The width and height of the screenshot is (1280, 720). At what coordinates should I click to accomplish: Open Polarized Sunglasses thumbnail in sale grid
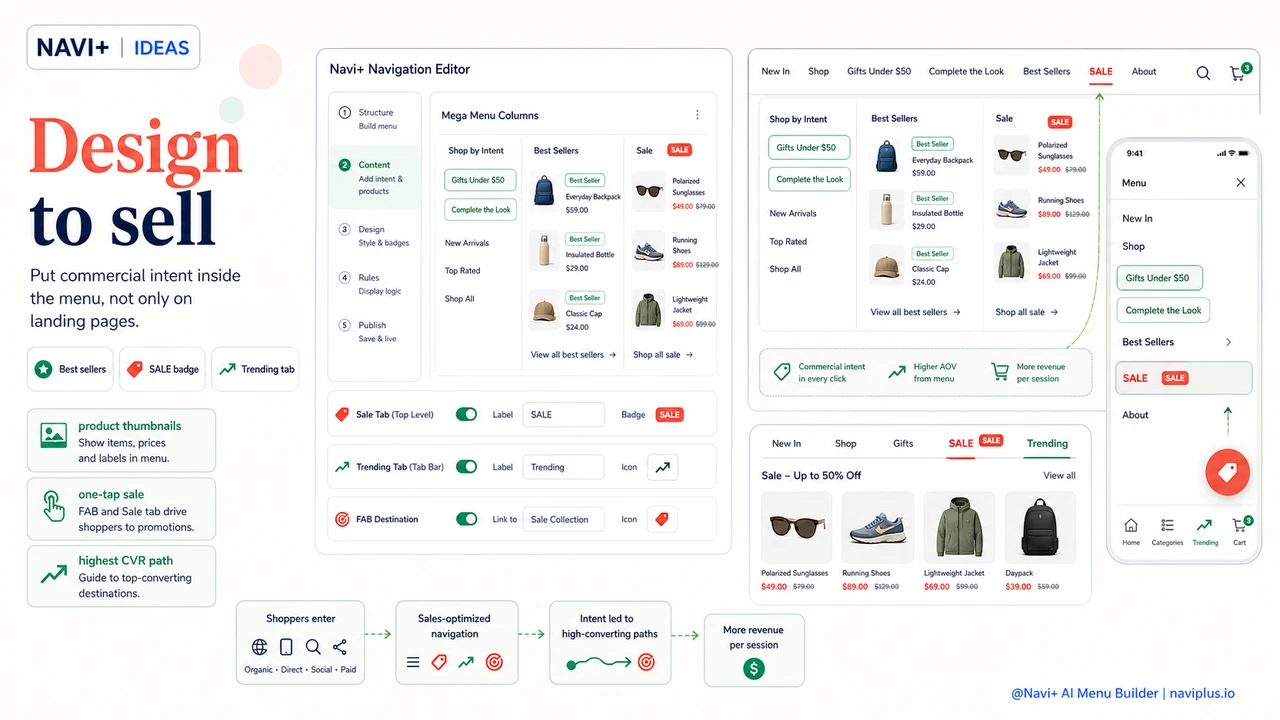(797, 527)
